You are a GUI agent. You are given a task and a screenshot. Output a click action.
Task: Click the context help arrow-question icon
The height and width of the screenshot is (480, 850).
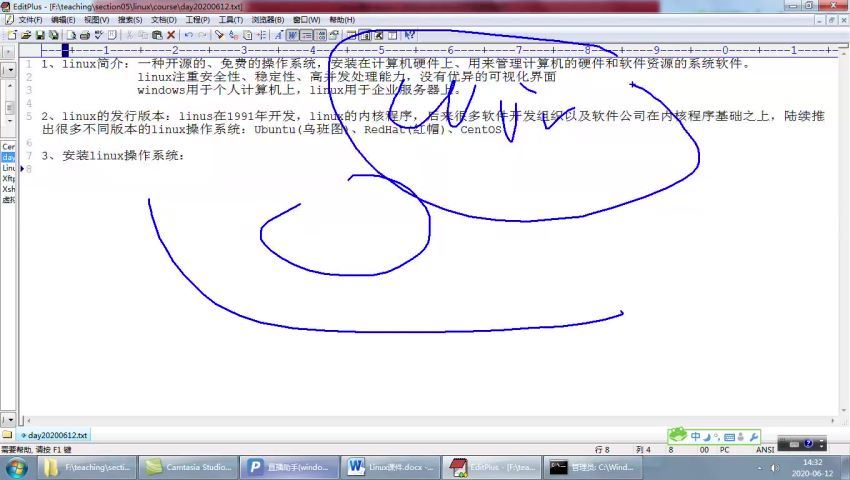(x=410, y=35)
